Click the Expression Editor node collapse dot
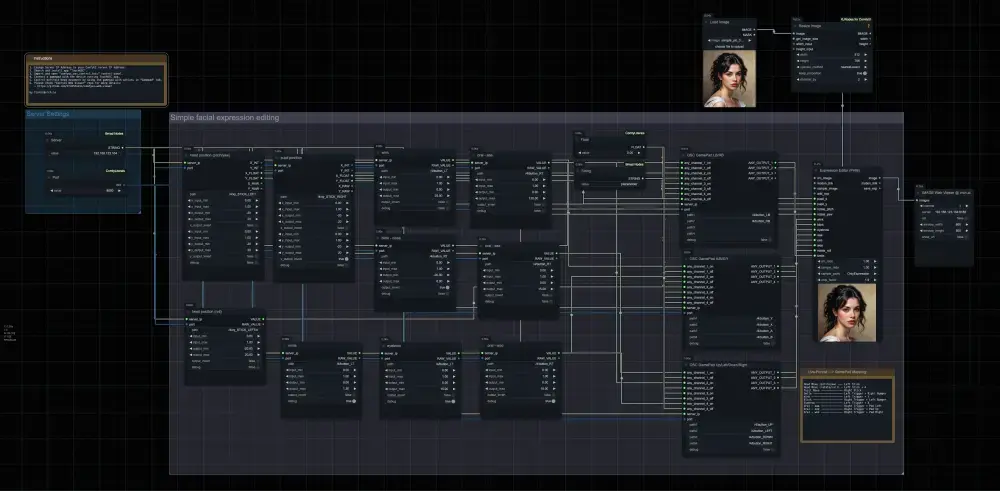The width and height of the screenshot is (1000, 491). point(816,171)
